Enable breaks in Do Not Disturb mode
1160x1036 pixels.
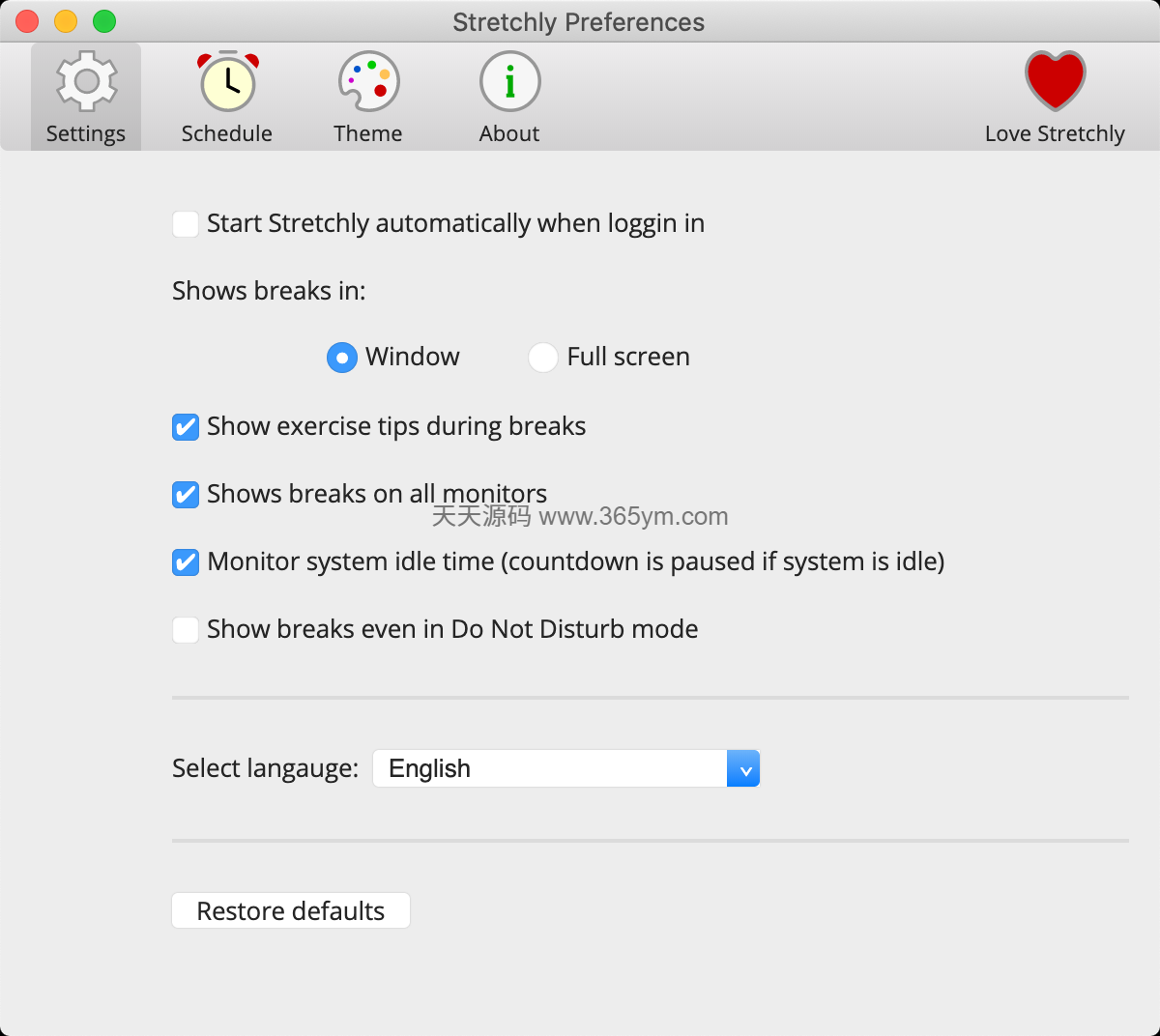click(186, 630)
